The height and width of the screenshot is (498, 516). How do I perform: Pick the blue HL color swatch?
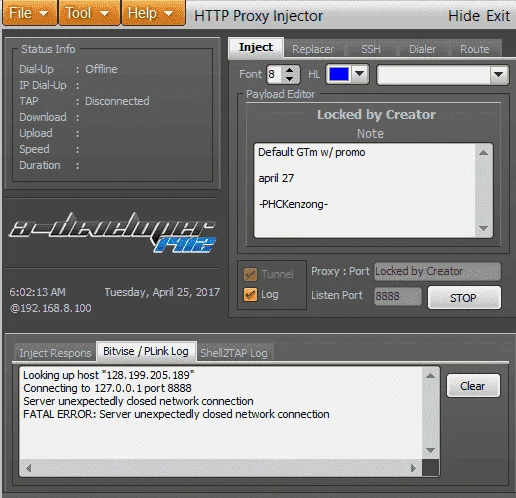click(339, 74)
